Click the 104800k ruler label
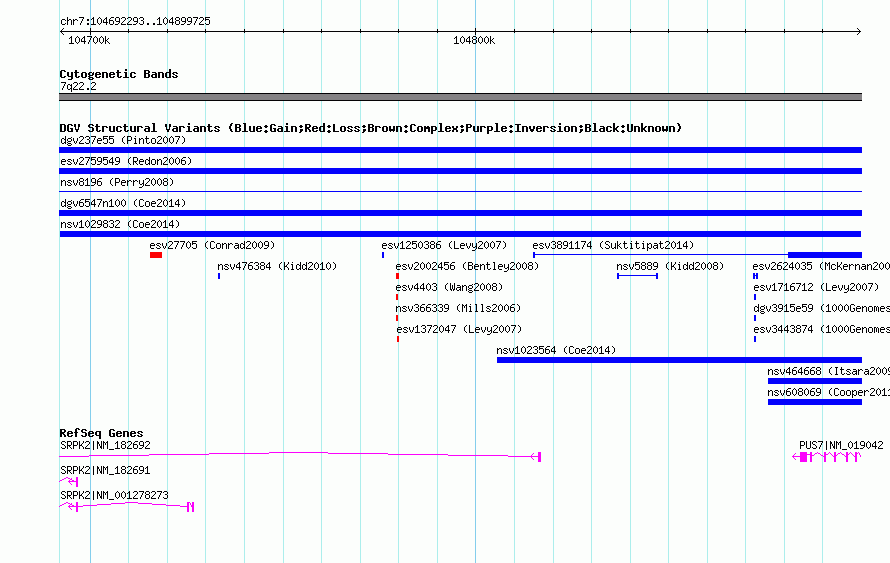This screenshot has height=563, width=890. (x=474, y=40)
